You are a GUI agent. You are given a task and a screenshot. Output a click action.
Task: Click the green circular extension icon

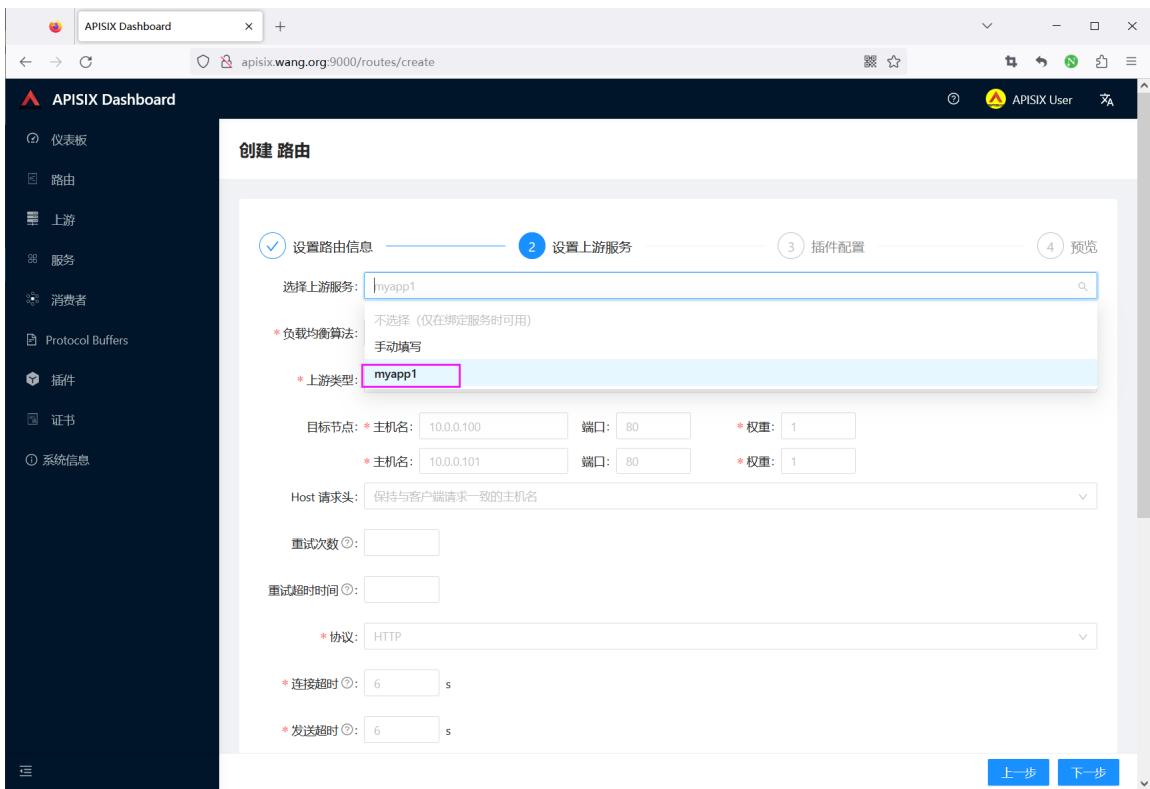point(1072,62)
